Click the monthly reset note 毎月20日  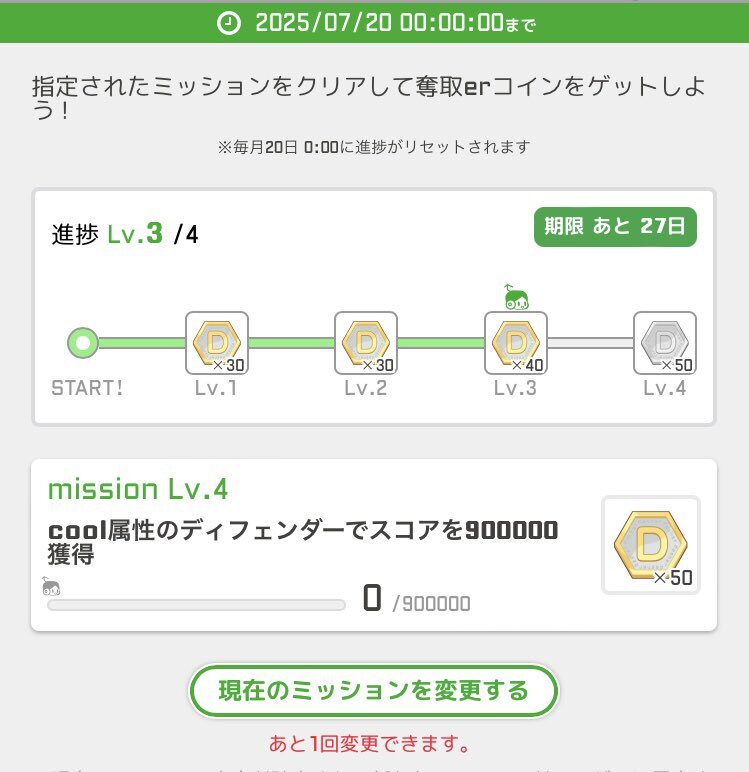[x=374, y=147]
